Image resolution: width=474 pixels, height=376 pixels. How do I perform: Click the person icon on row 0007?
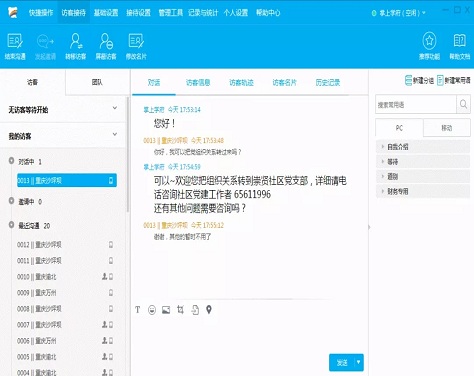click(x=104, y=324)
